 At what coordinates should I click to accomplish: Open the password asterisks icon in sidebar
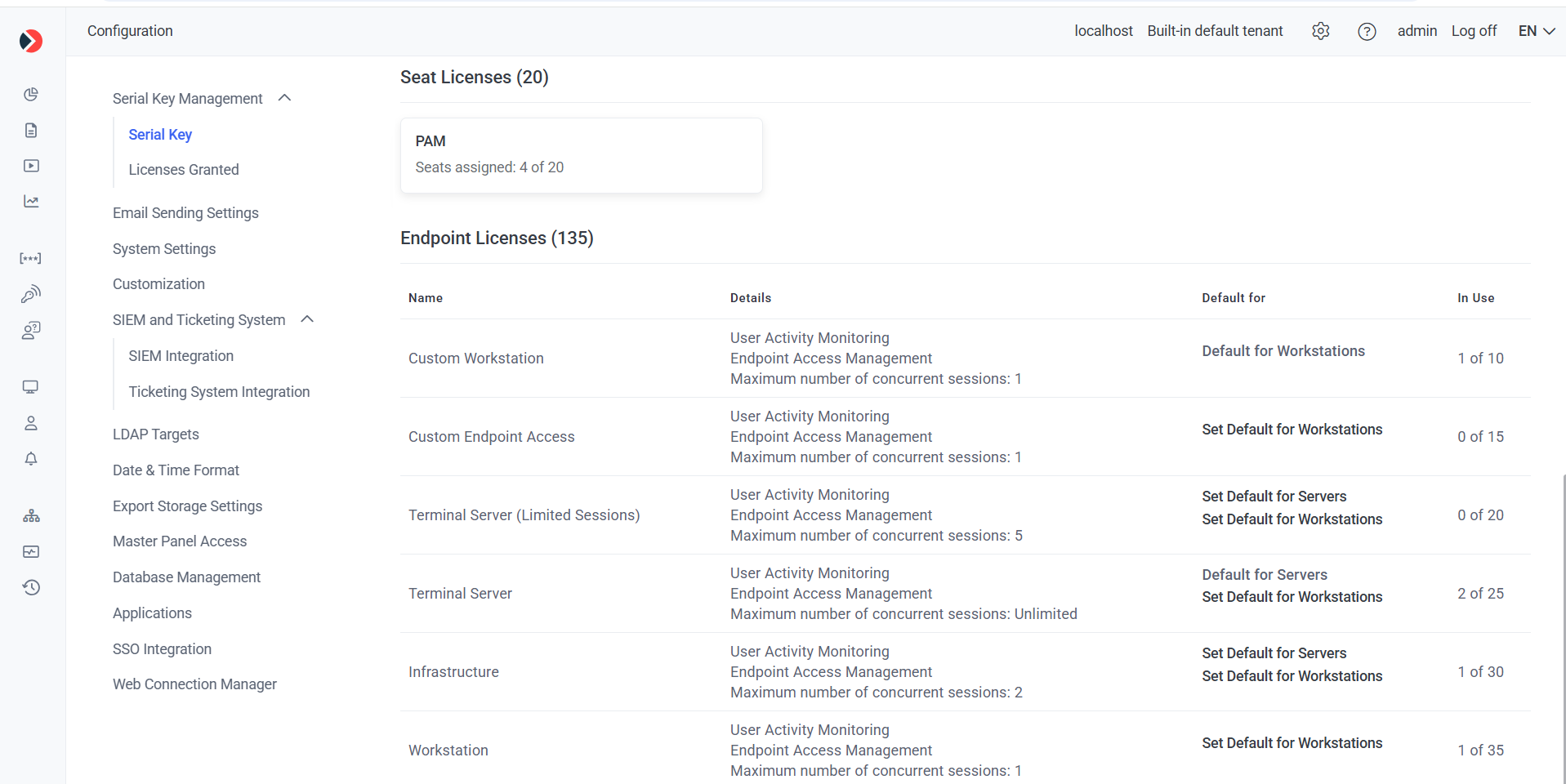point(31,258)
